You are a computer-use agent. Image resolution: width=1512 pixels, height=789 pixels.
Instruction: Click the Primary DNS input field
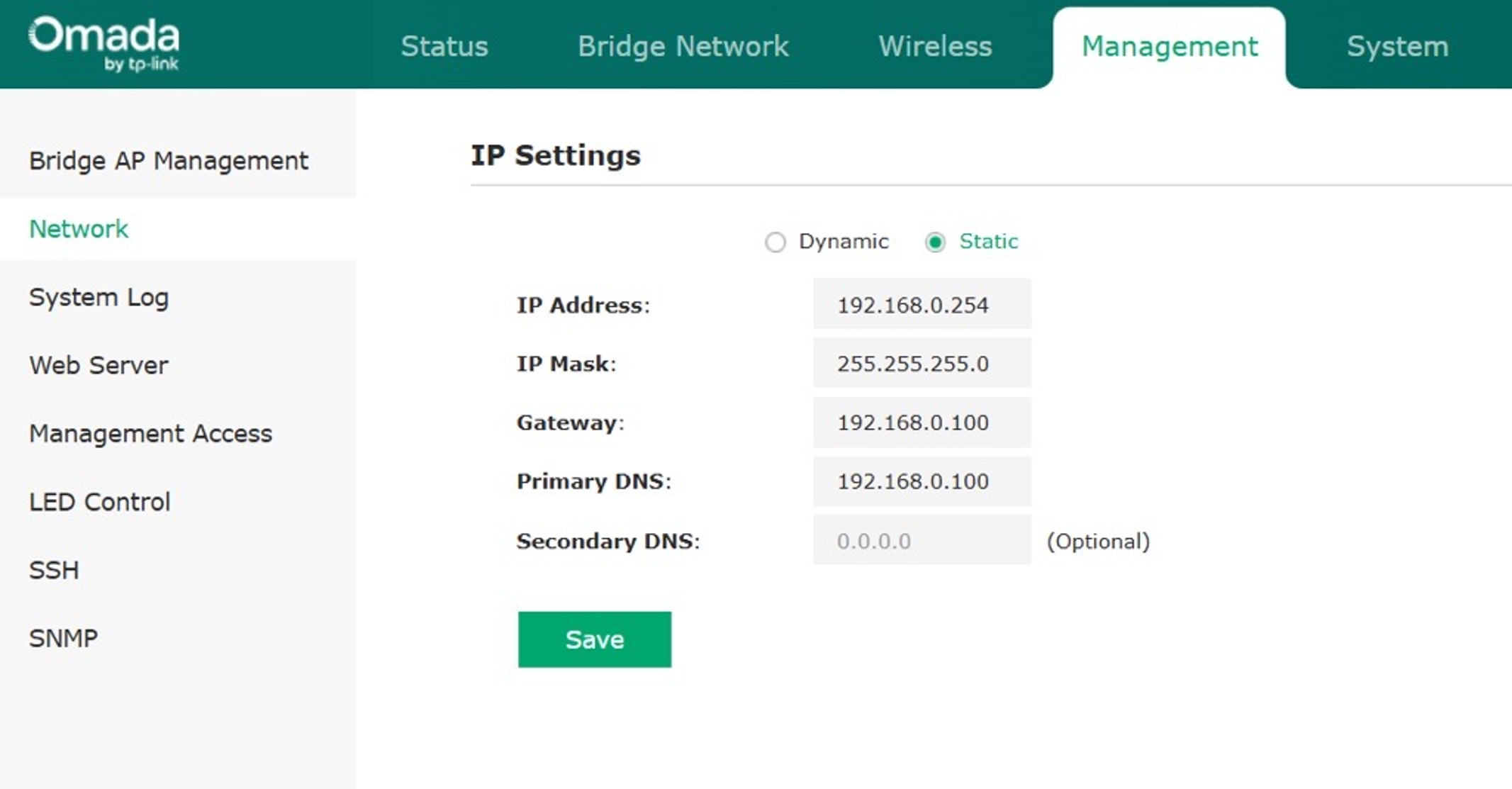(922, 481)
